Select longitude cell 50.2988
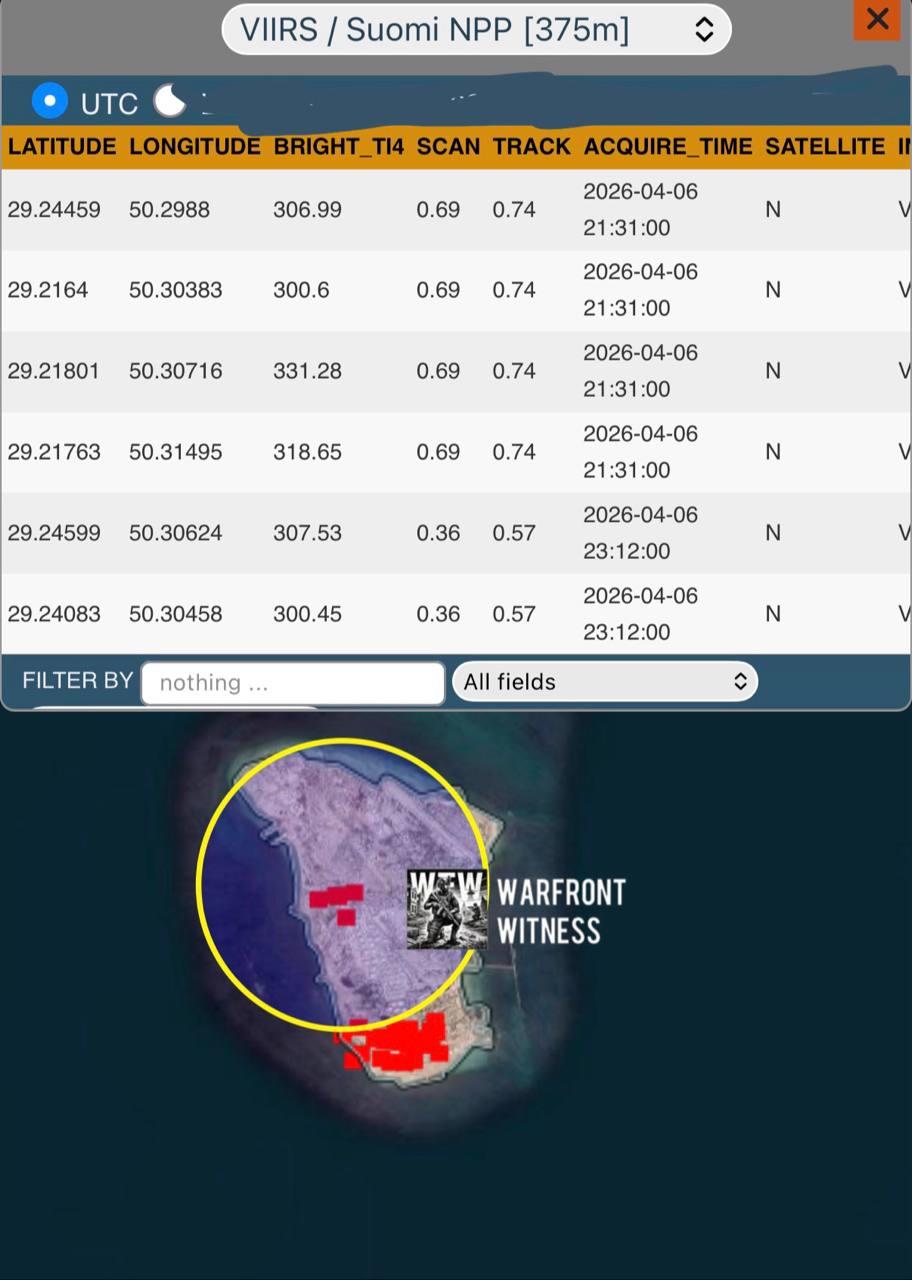This screenshot has width=912, height=1280. pyautogui.click(x=169, y=210)
